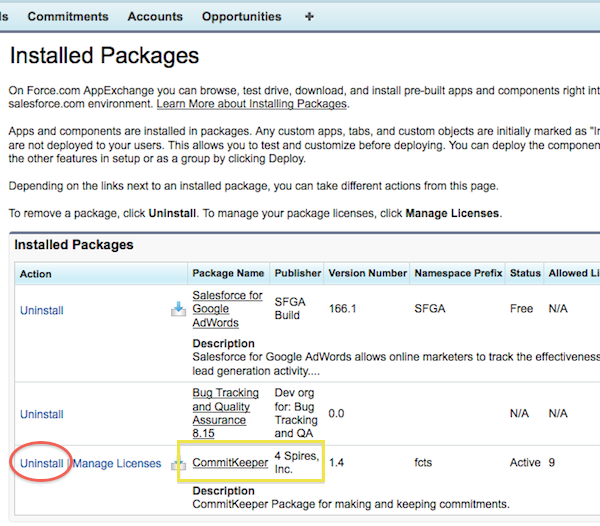Select the SFGA namespace prefix cell
The height and width of the screenshot is (526, 600).
click(x=430, y=309)
